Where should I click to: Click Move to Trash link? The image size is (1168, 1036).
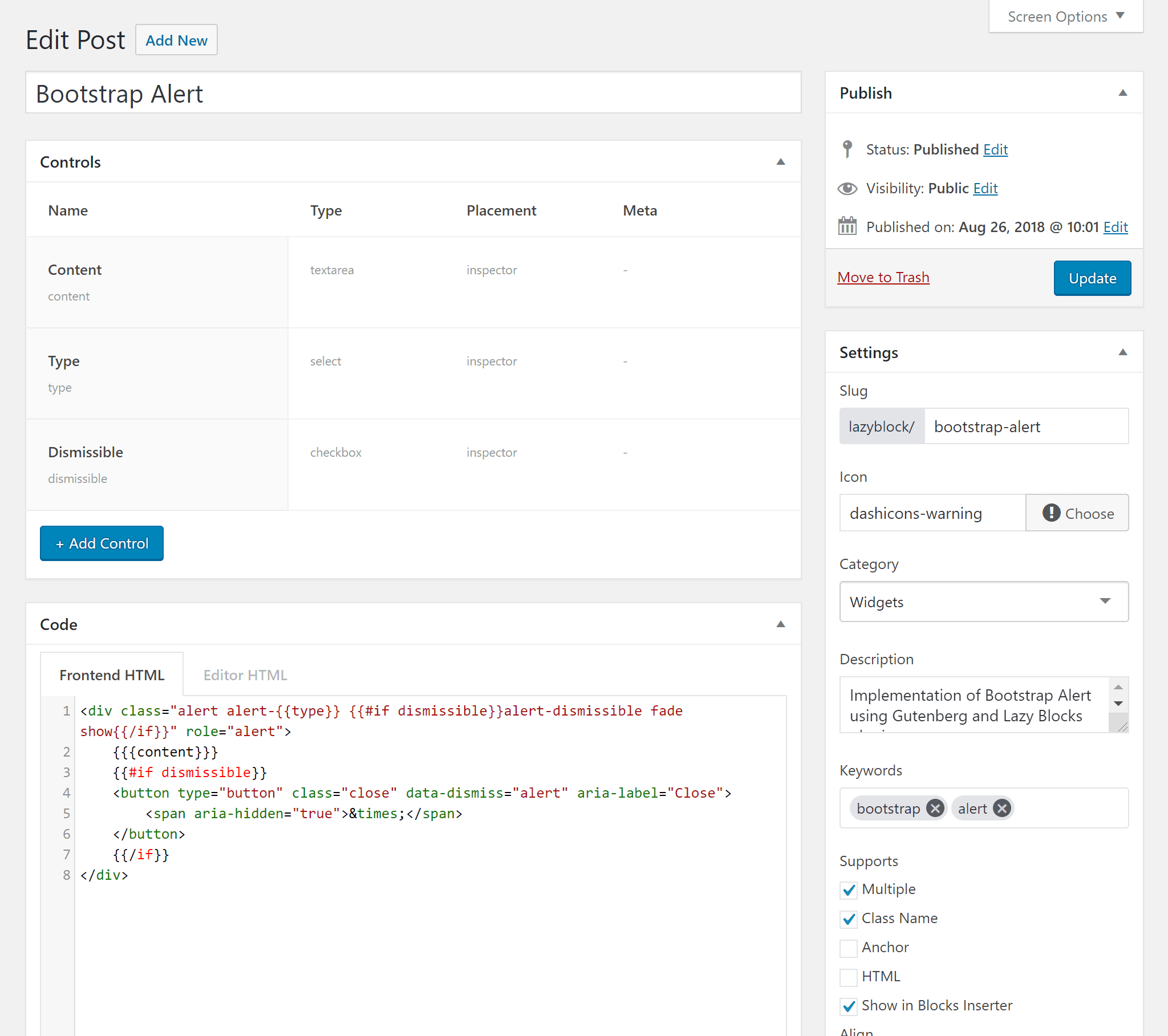click(x=883, y=277)
